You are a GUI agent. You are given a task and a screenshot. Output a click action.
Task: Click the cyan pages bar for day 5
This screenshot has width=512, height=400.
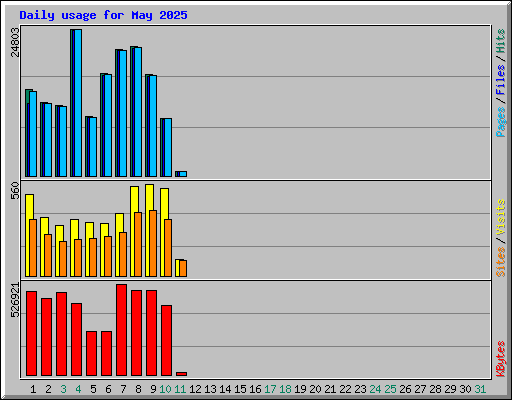(93, 147)
